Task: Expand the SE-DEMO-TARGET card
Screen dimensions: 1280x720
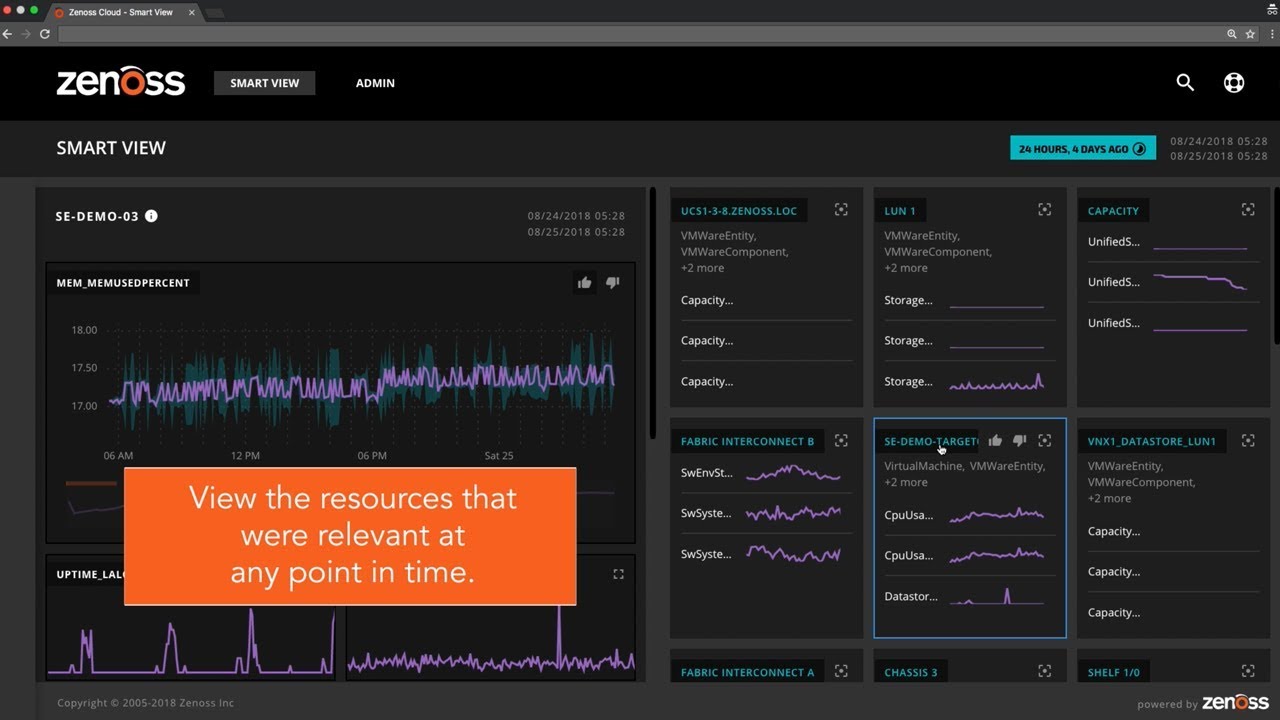Action: 1044,441
